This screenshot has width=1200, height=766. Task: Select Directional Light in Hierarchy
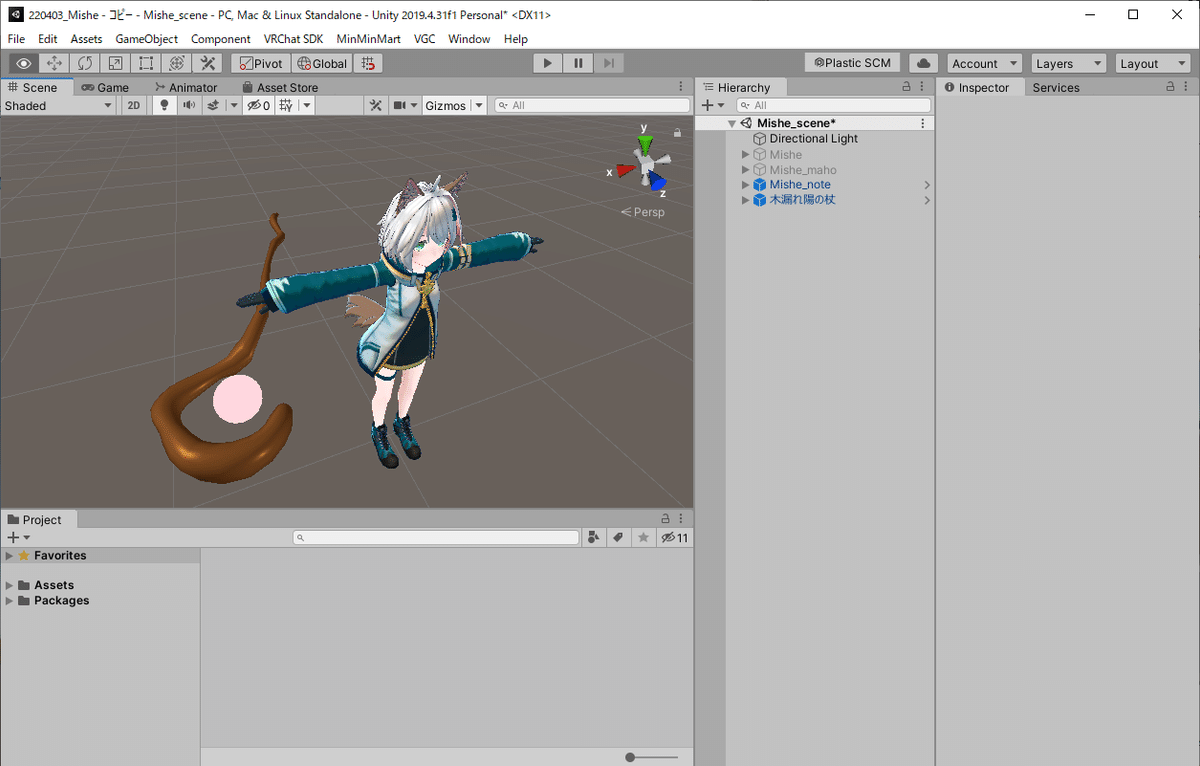tap(813, 139)
